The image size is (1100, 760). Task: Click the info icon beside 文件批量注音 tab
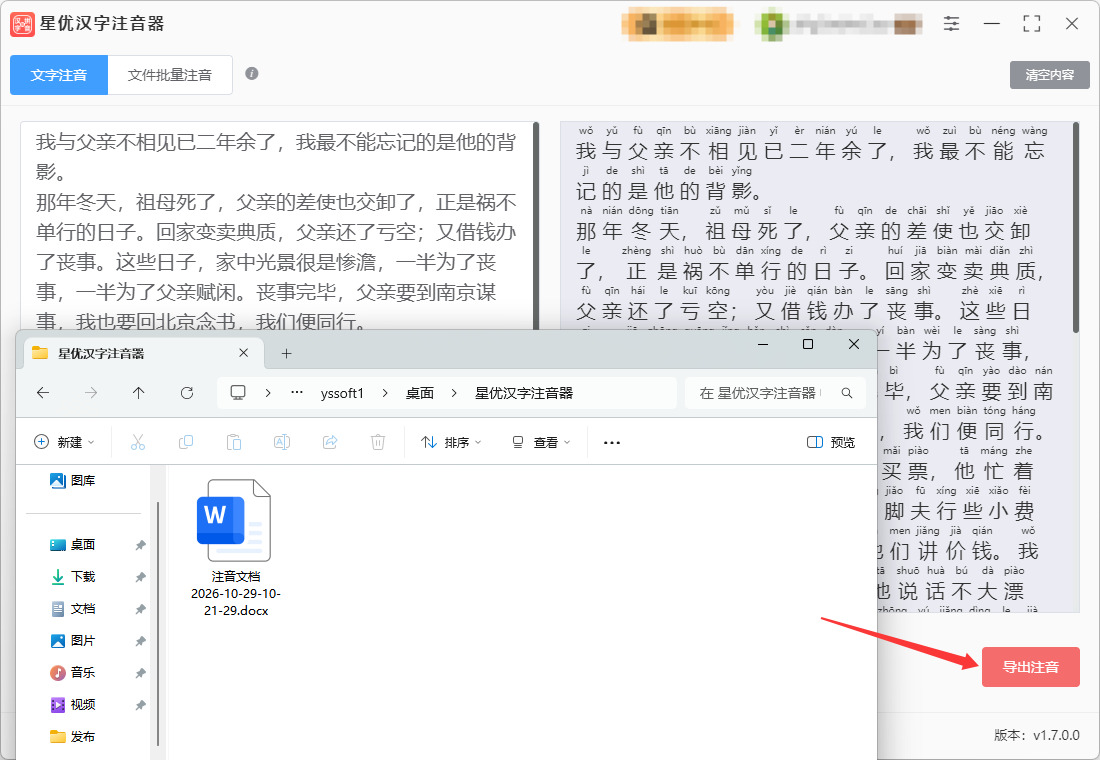tap(252, 74)
